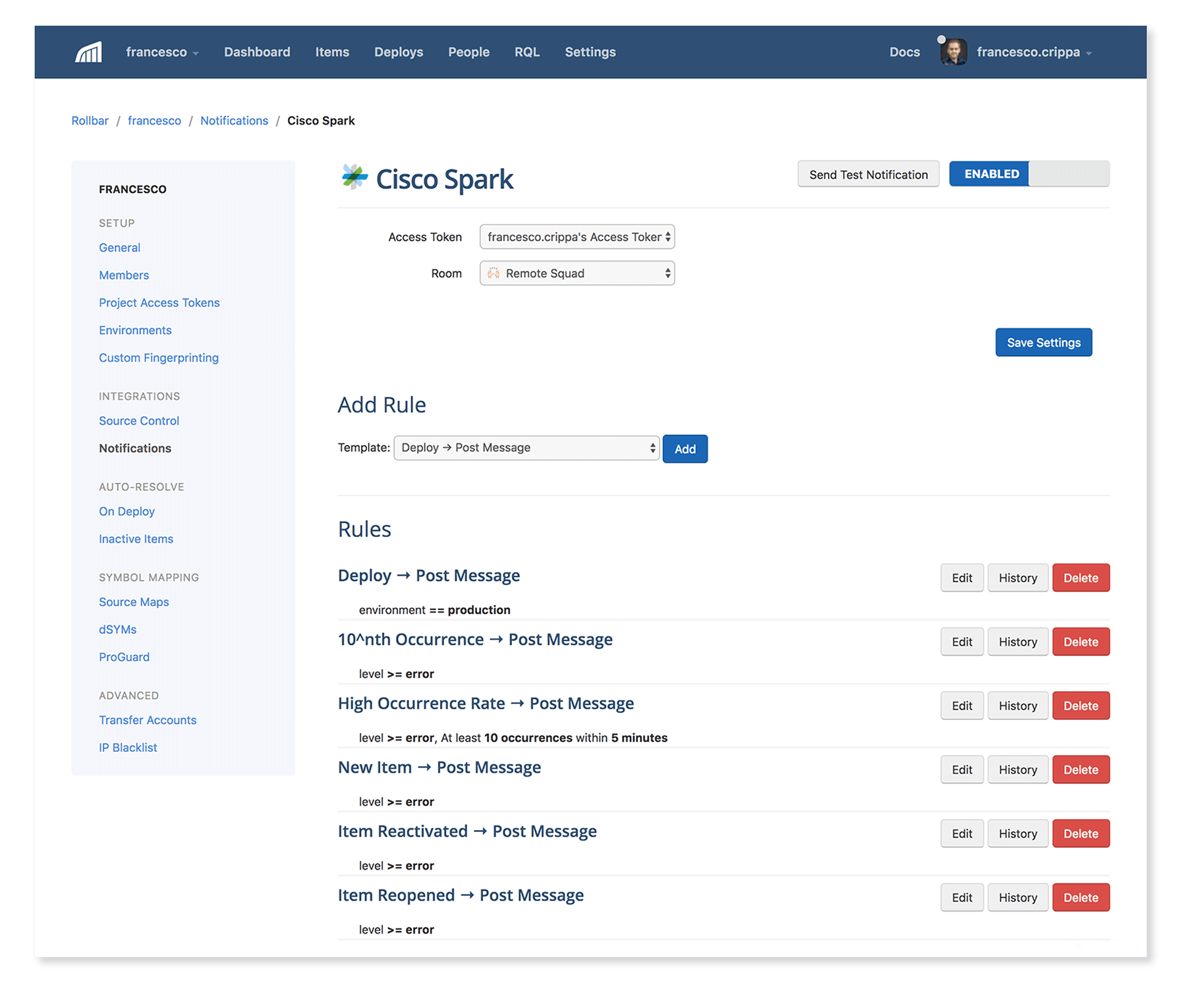Click Add to add the rule

(x=685, y=449)
